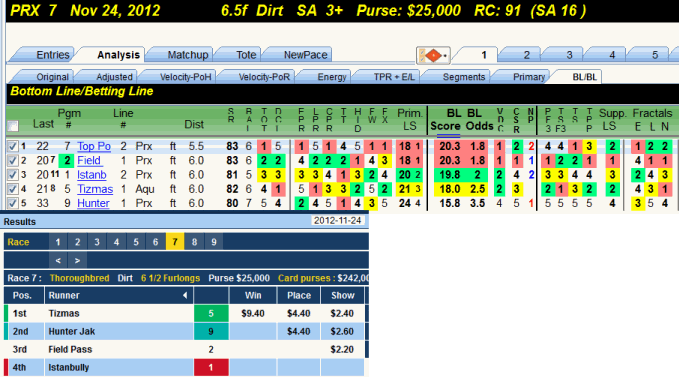Uncheck the Tizmas row checkbox
Screen dimensions: 679x378
coord(13,189)
